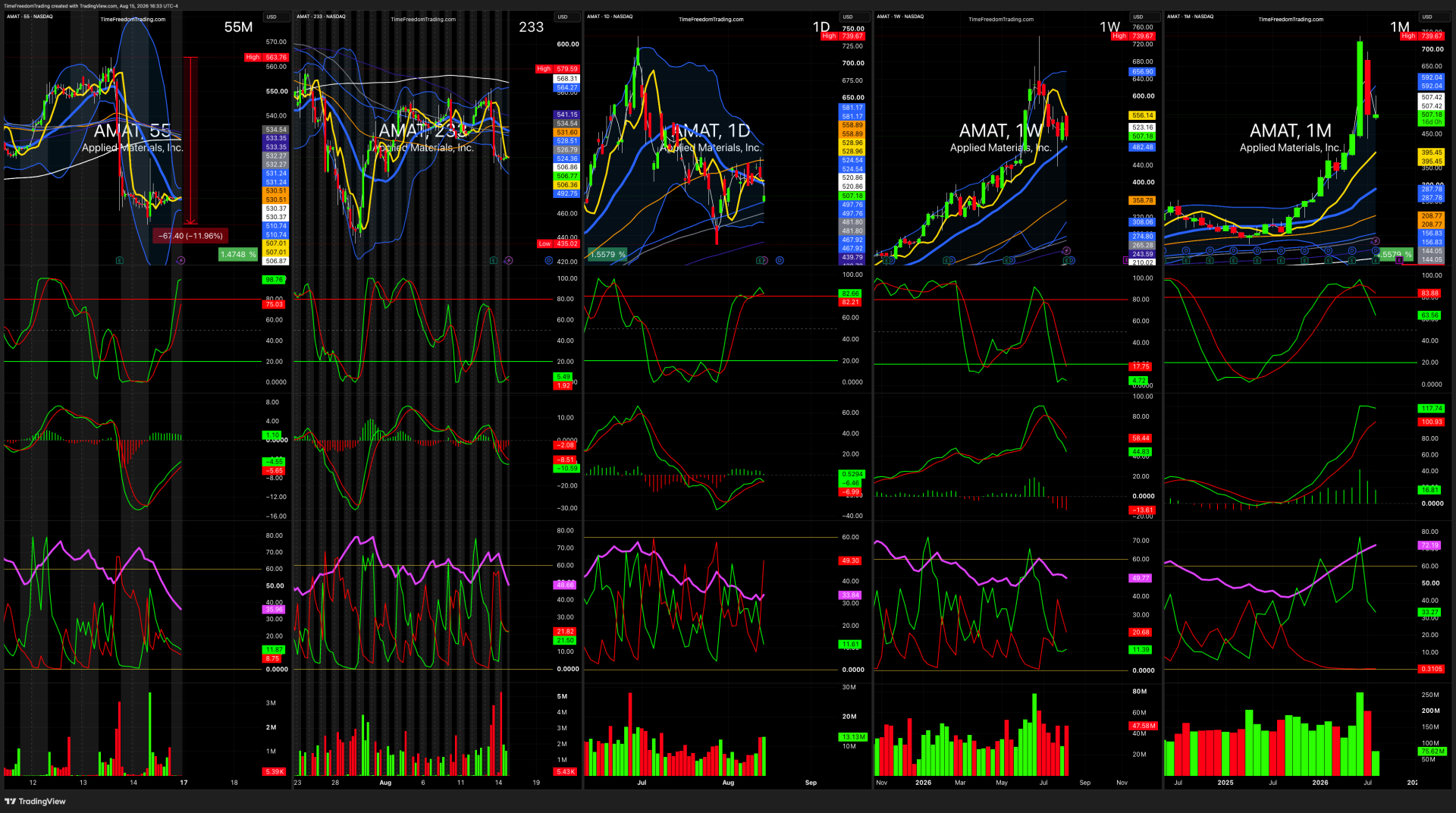Open the USD currency dropdown on the 1W chart
The width and height of the screenshot is (1456, 813).
pos(1138,17)
